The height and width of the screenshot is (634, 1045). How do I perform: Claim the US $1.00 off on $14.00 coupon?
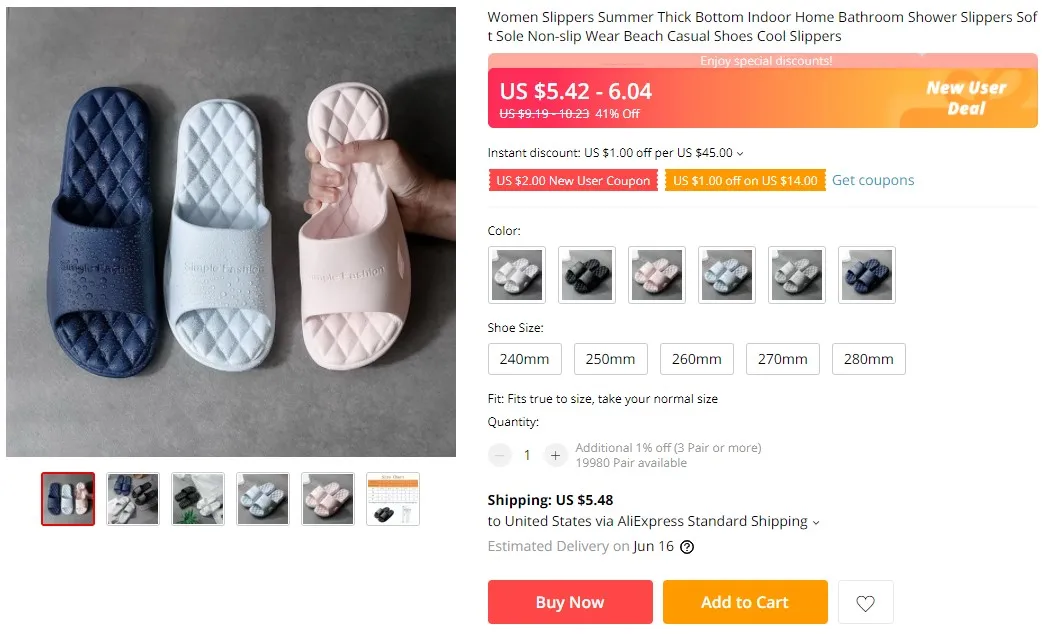click(745, 181)
